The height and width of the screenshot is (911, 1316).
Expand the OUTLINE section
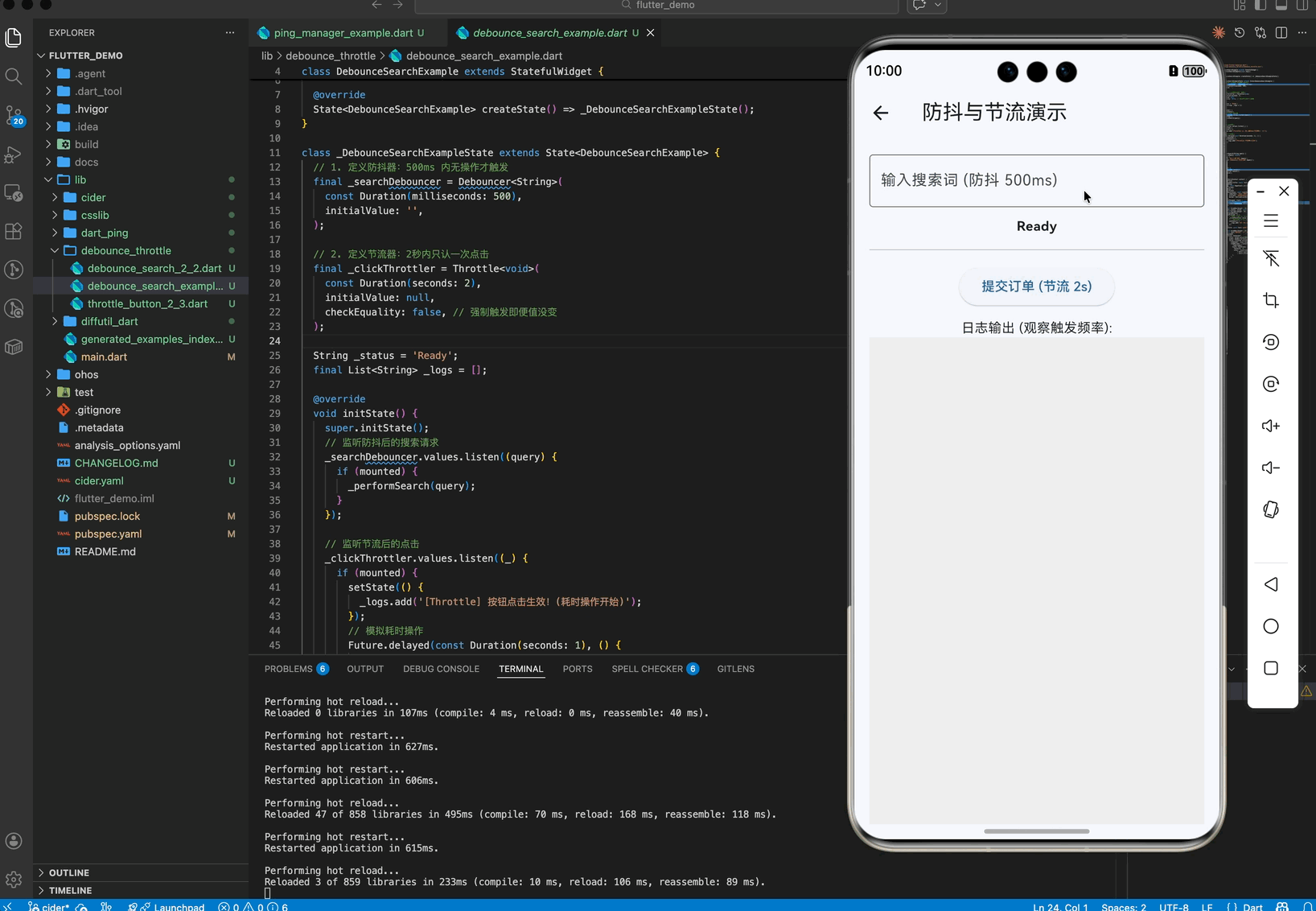point(68,872)
